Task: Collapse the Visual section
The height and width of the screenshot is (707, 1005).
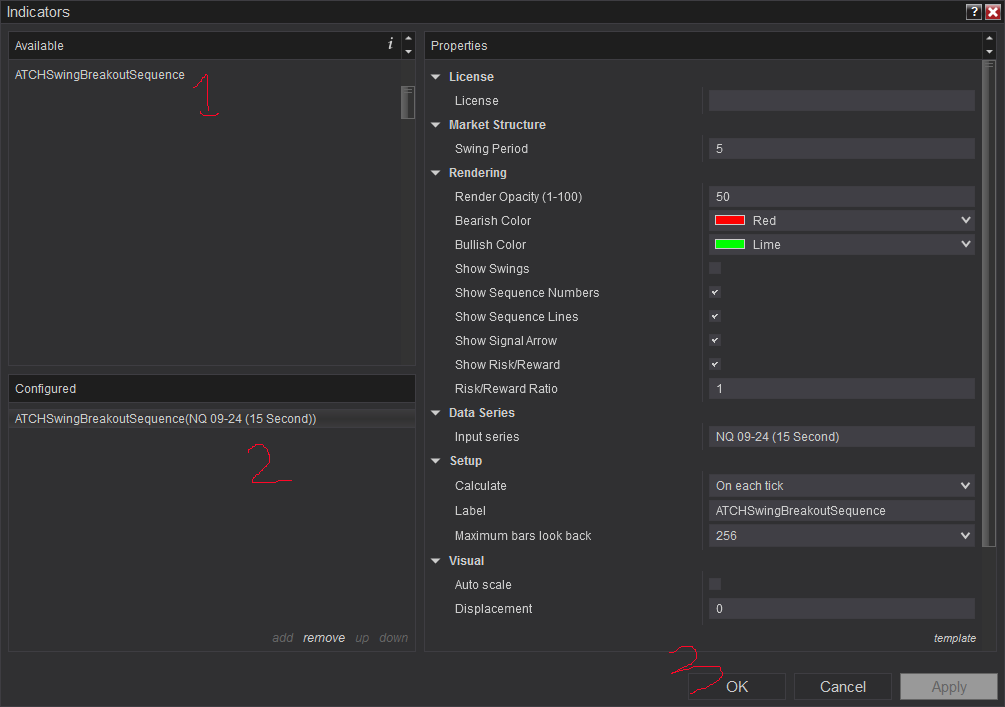Action: tap(436, 561)
